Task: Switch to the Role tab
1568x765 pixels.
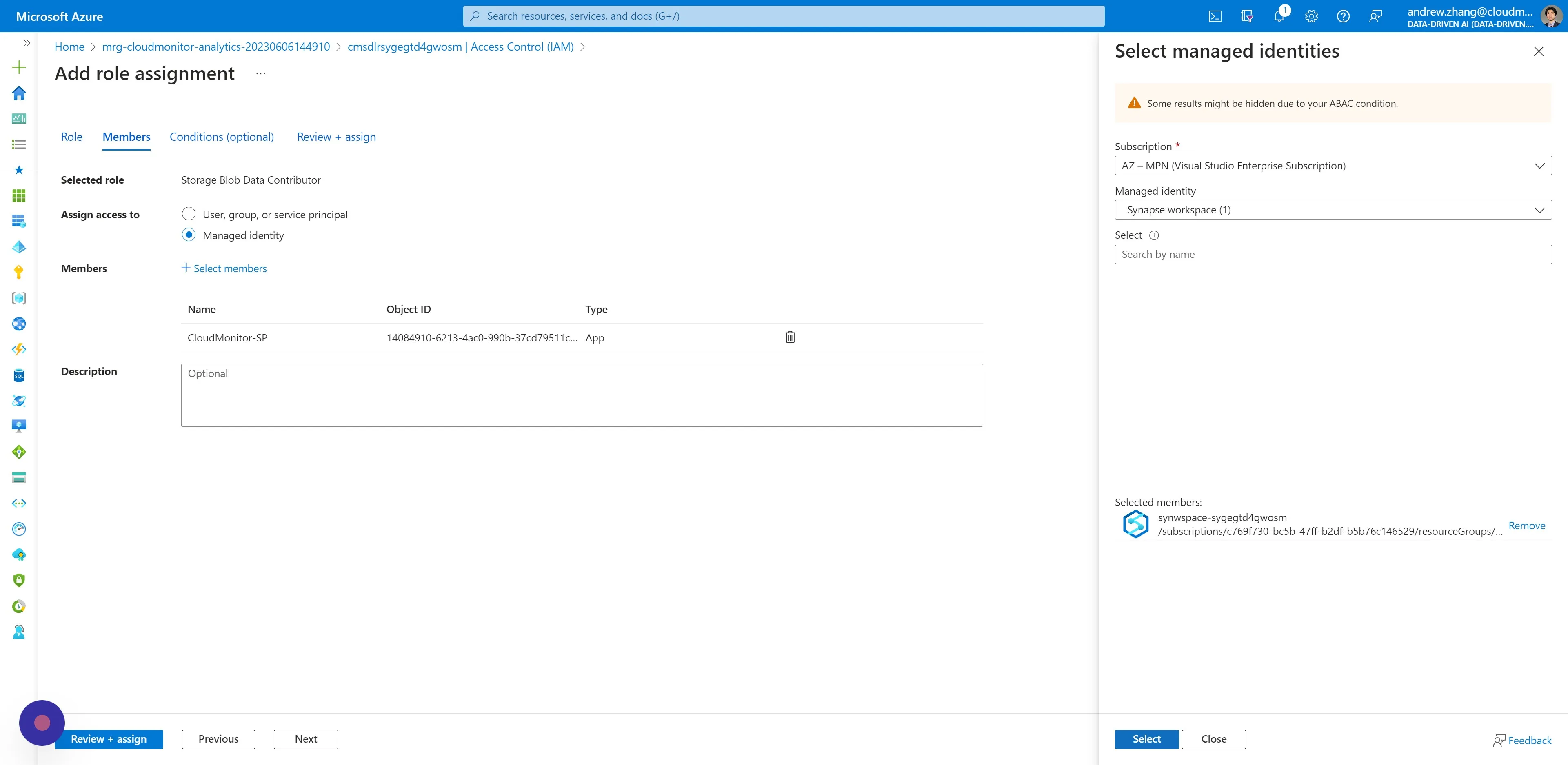Action: [71, 137]
